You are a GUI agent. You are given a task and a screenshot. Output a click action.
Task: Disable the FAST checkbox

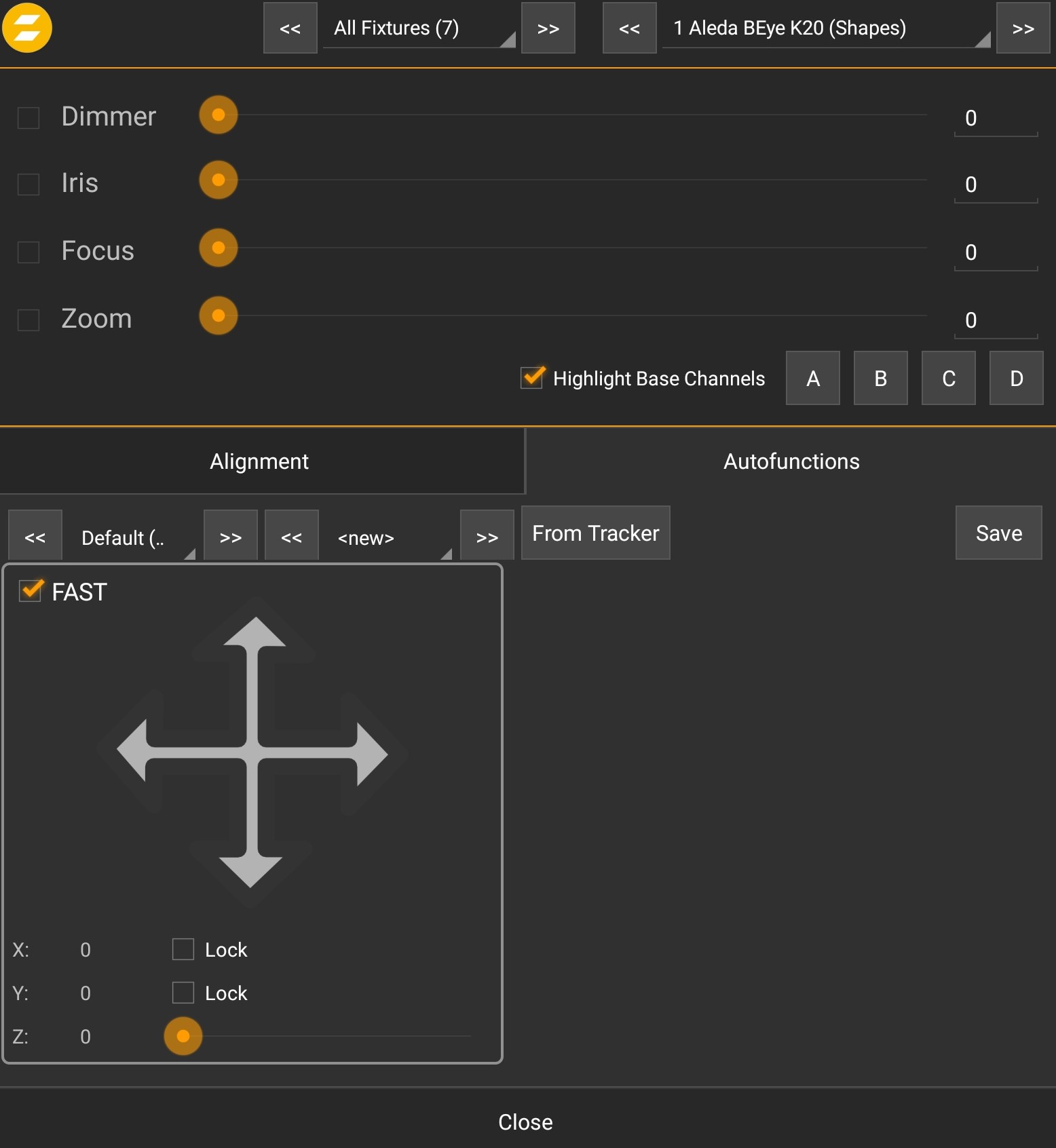coord(31,591)
